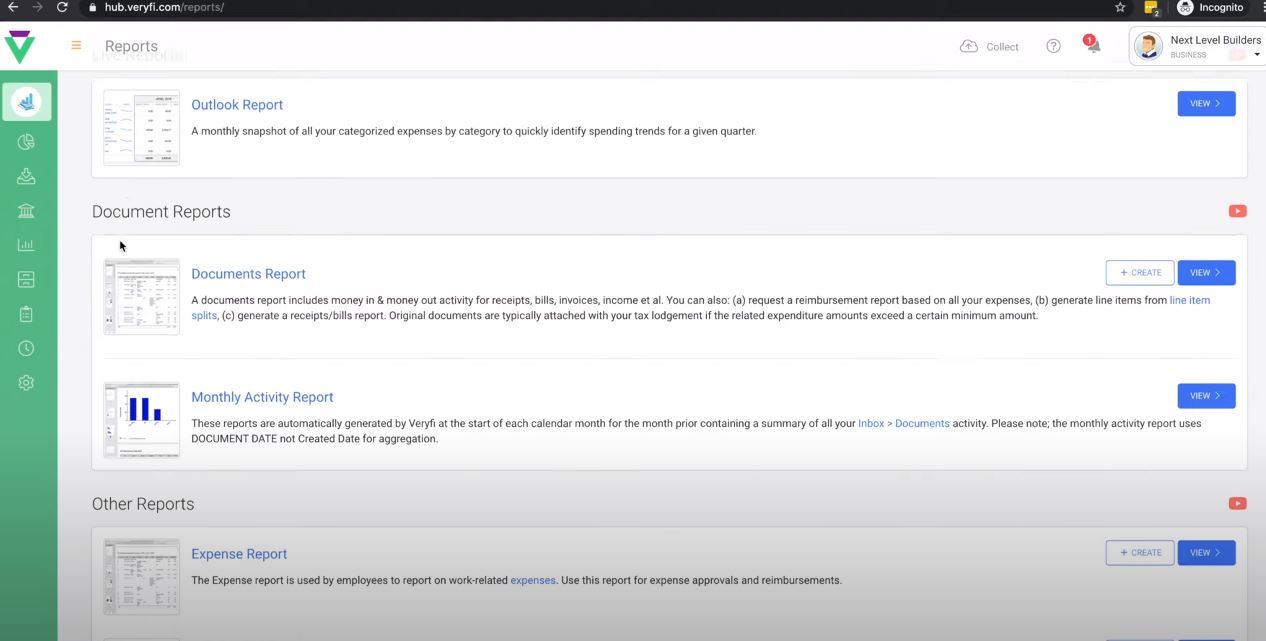Open the clipboard icon in sidebar
This screenshot has height=641, width=1266.
(26, 314)
